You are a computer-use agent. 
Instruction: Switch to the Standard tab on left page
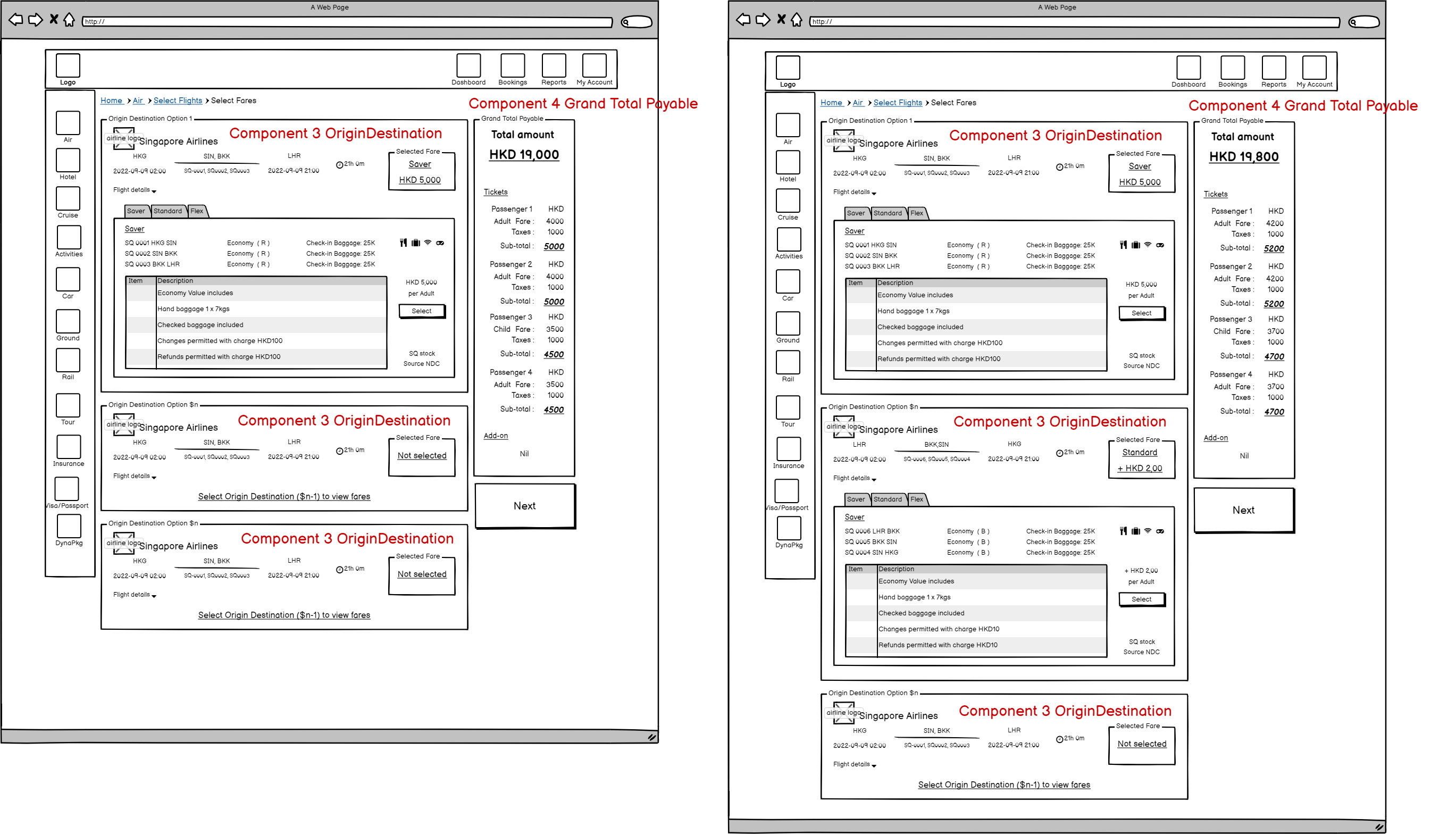168,211
